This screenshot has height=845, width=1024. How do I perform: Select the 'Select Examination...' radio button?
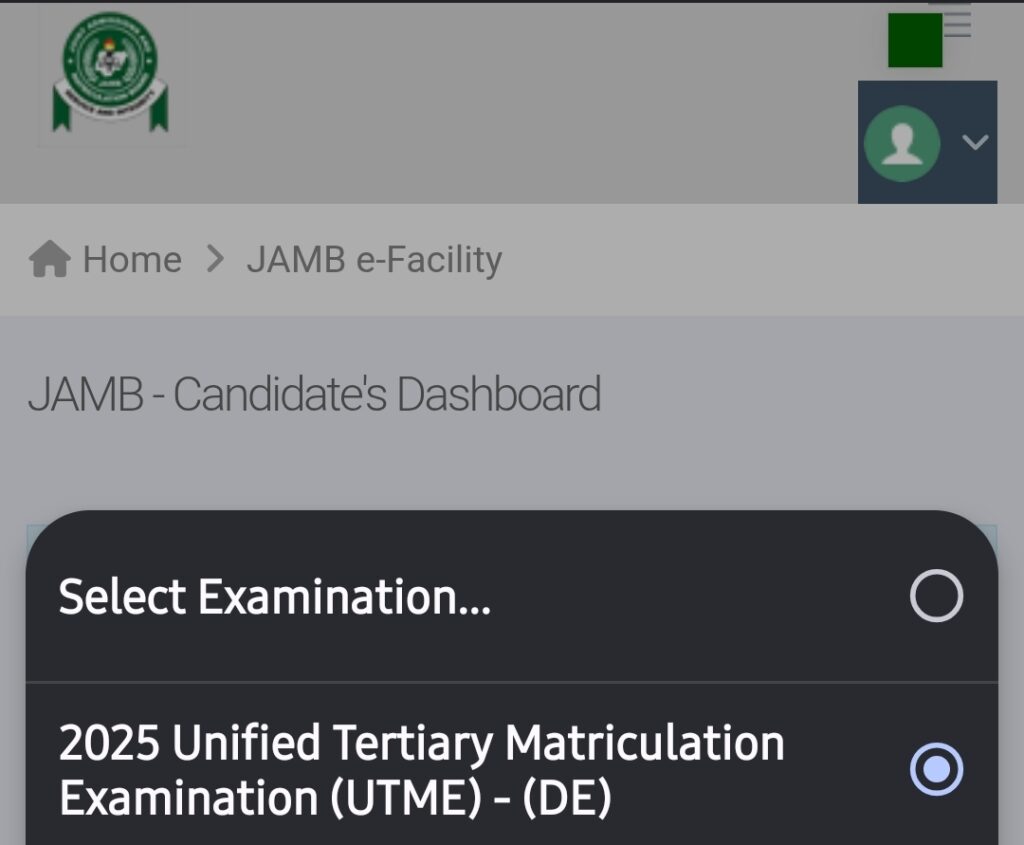click(936, 596)
